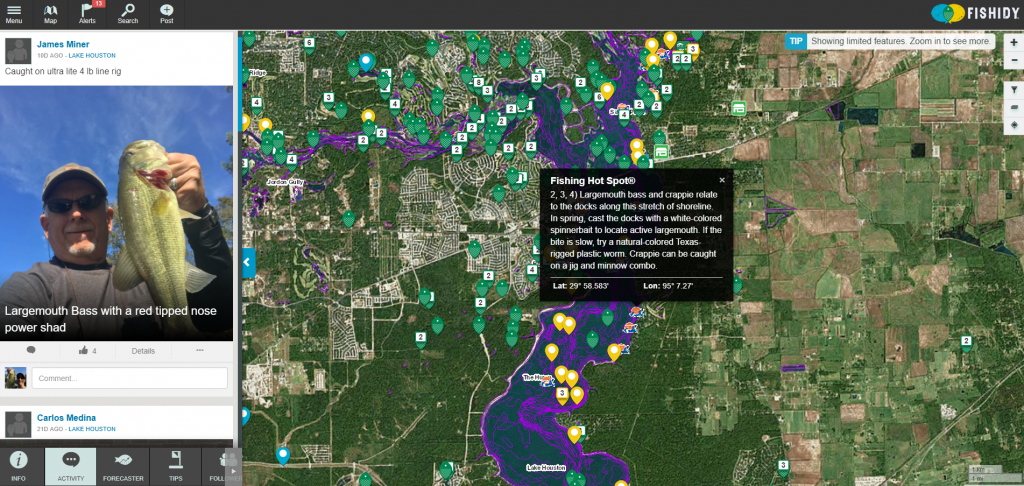The width and height of the screenshot is (1024, 486).
Task: Collapse the left side panel arrow
Action: click(x=248, y=264)
